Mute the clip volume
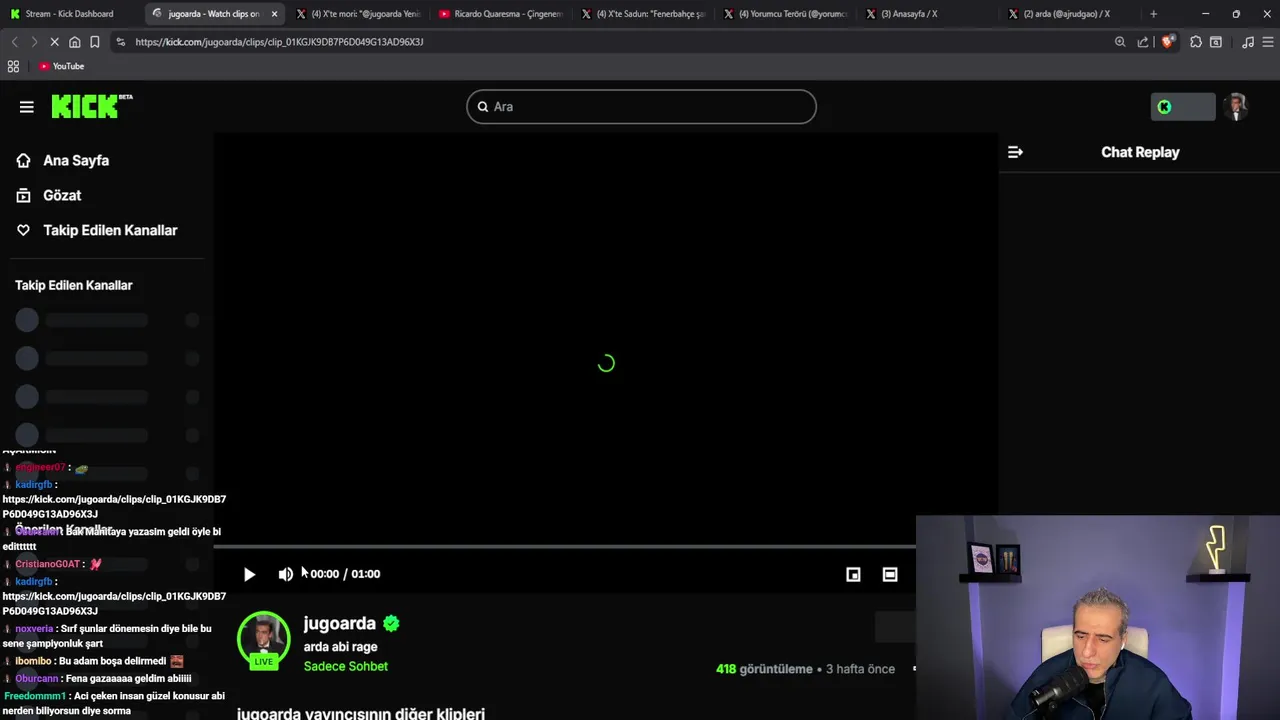This screenshot has height=720, width=1280. tap(286, 574)
